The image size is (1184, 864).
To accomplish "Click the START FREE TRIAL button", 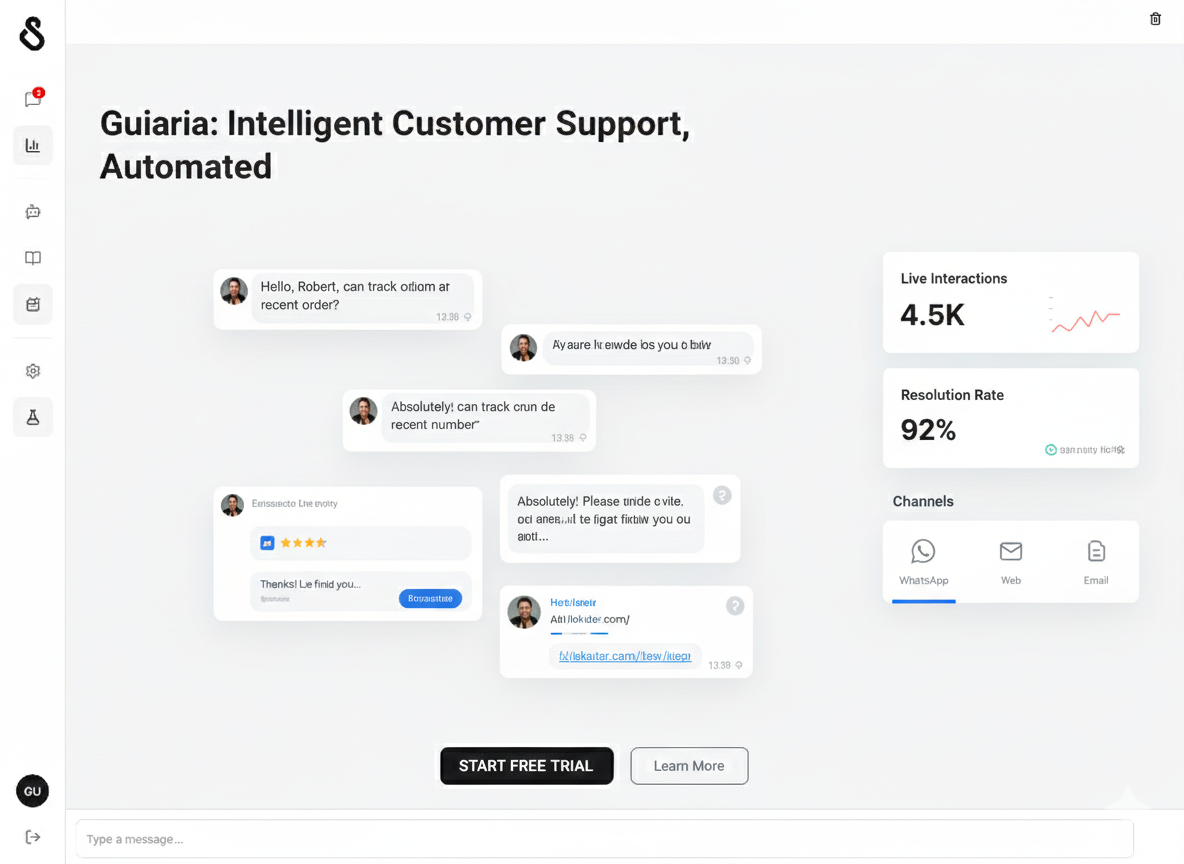I will click(526, 766).
